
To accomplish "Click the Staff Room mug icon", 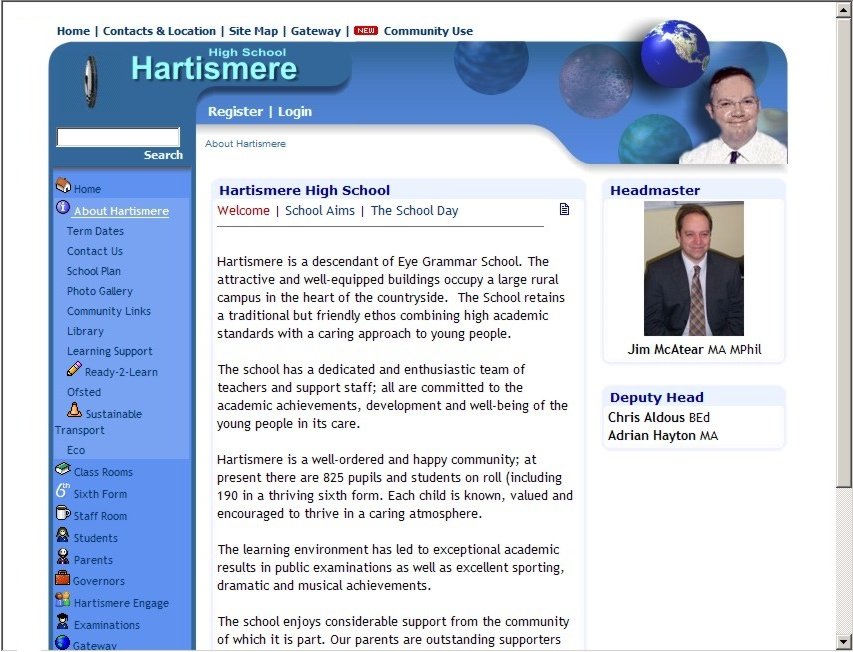I will tap(63, 514).
